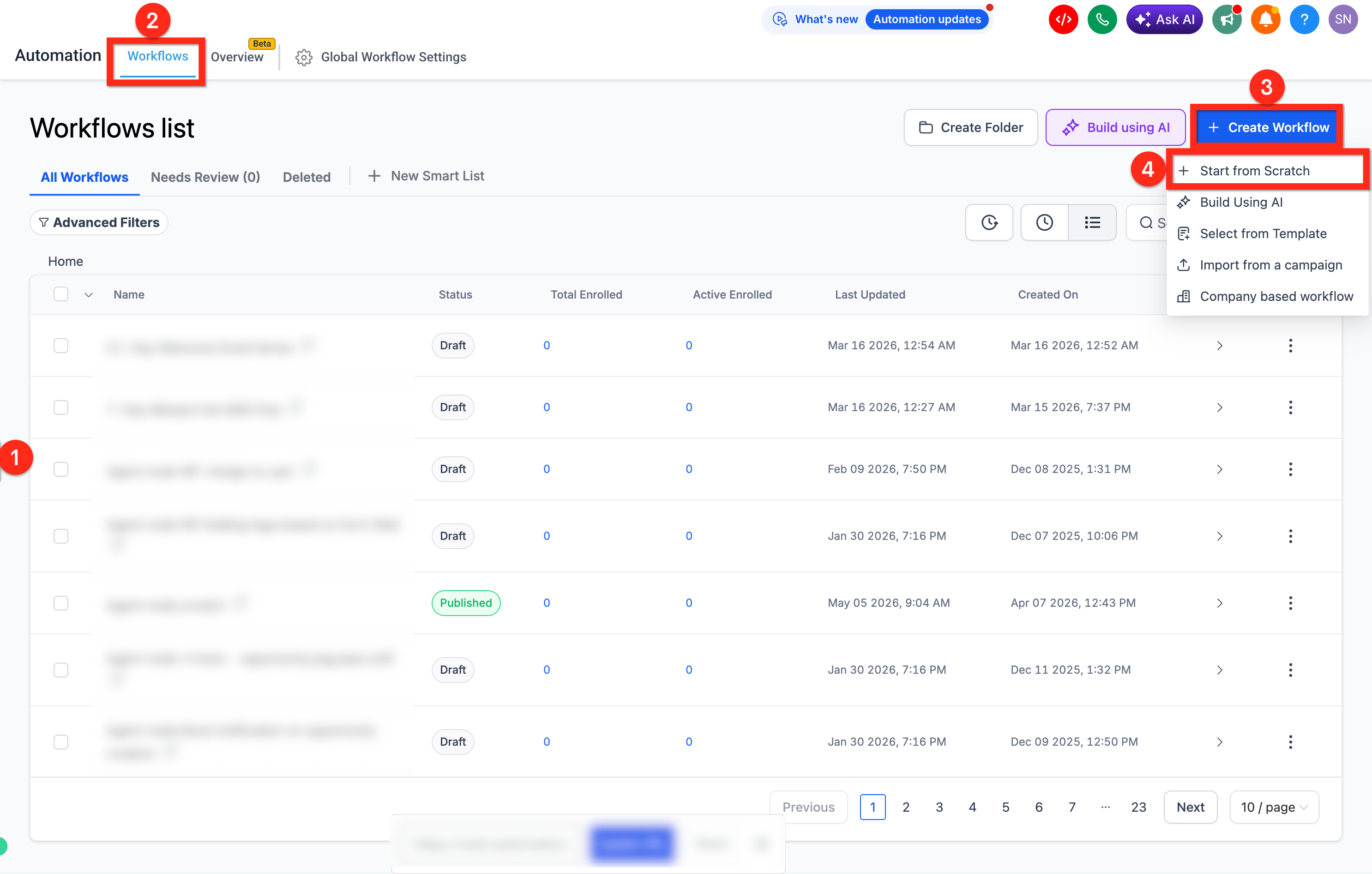Choose Start from Scratch menu option
Image resolution: width=1372 pixels, height=874 pixels.
1267,171
